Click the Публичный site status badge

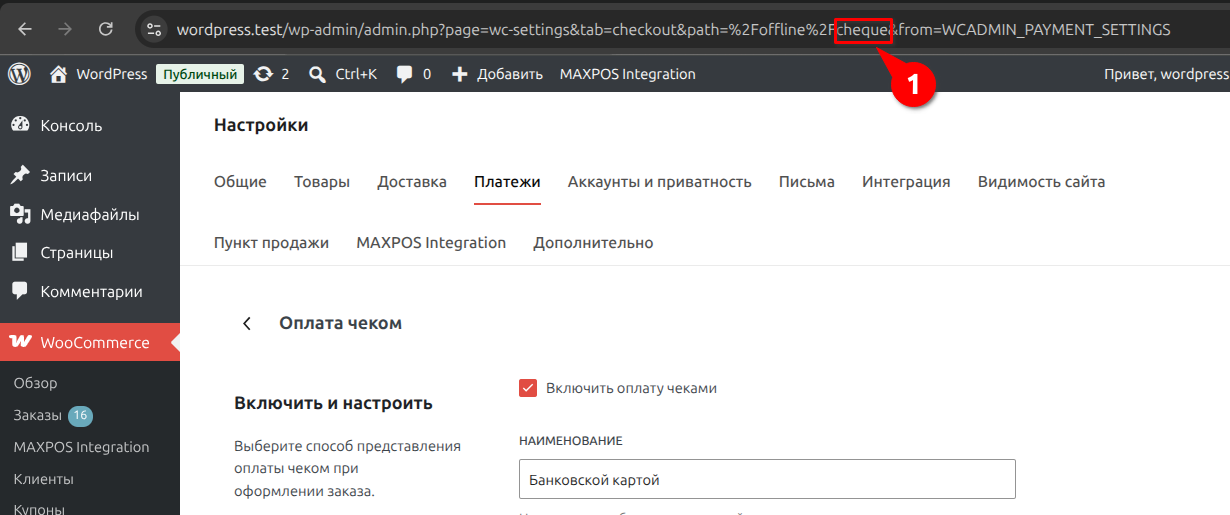coord(200,74)
